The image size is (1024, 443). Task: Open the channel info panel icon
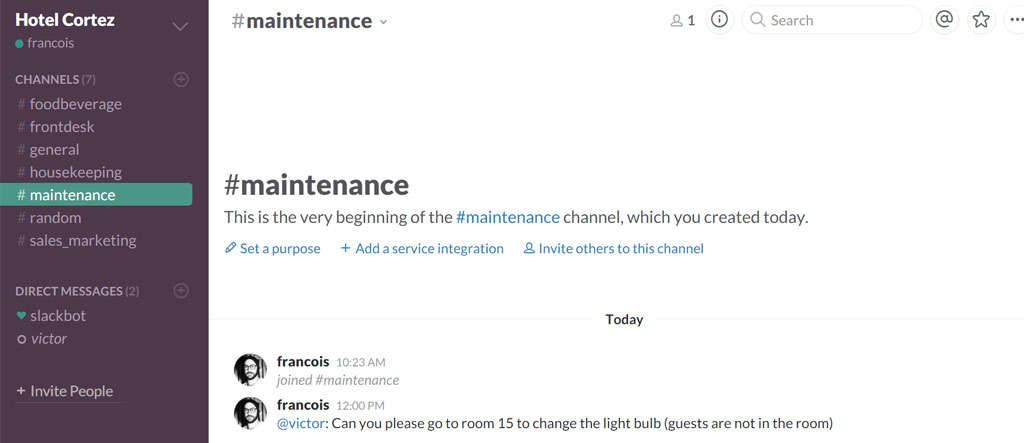(718, 20)
